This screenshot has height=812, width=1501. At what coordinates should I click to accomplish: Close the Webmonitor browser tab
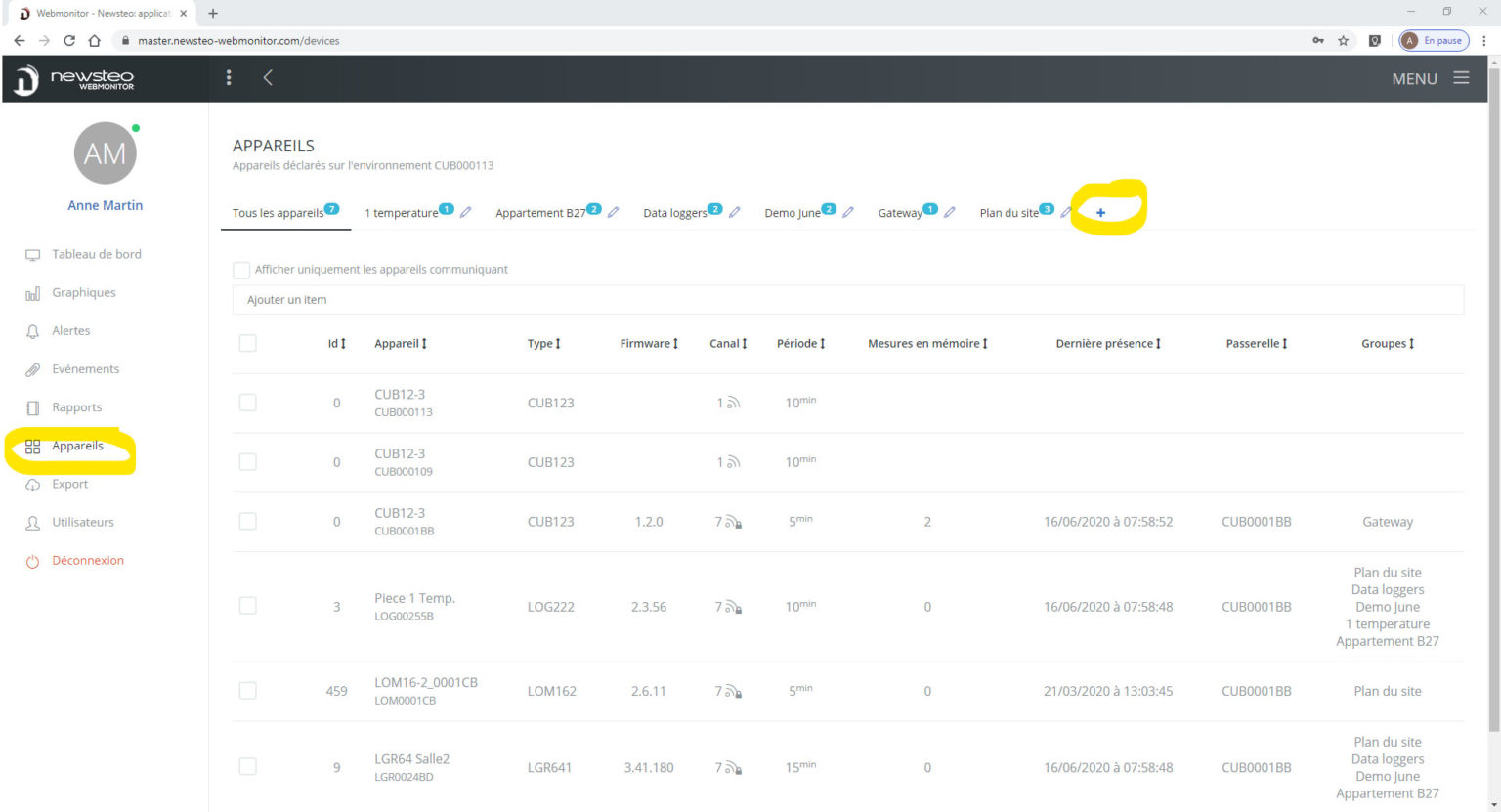(183, 13)
